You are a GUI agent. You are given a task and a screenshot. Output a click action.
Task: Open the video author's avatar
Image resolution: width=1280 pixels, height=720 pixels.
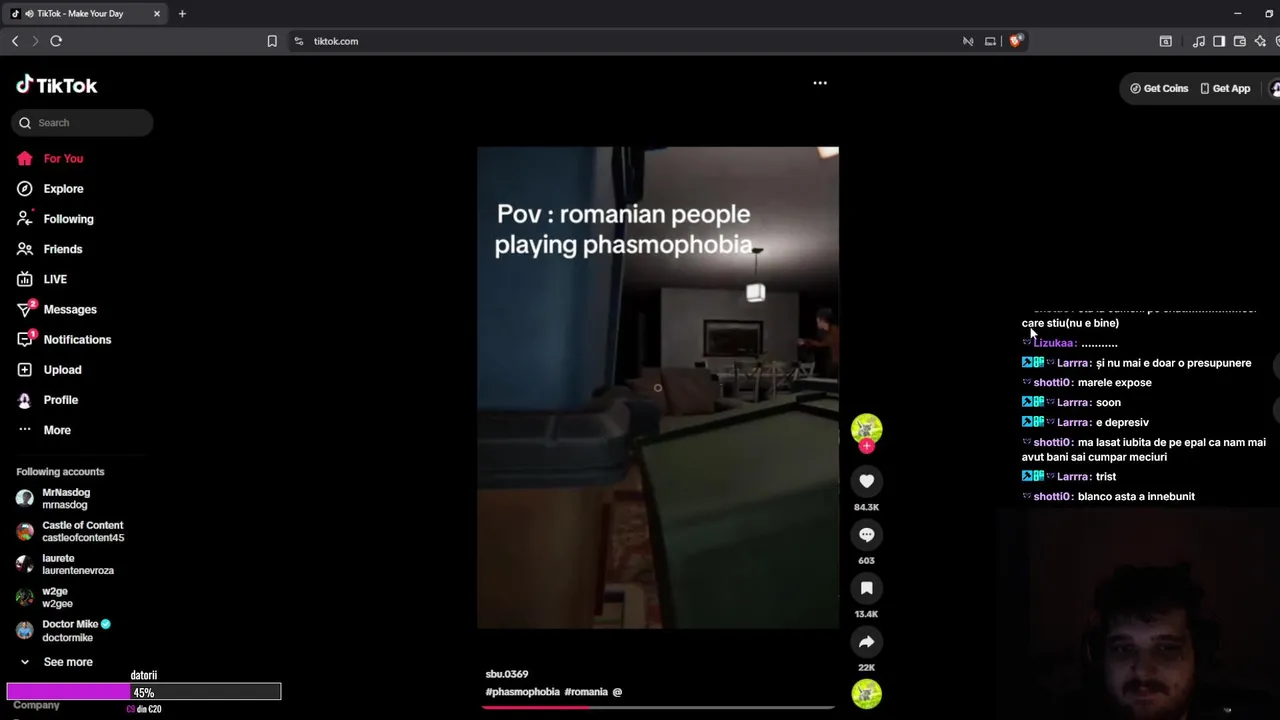[x=867, y=429]
